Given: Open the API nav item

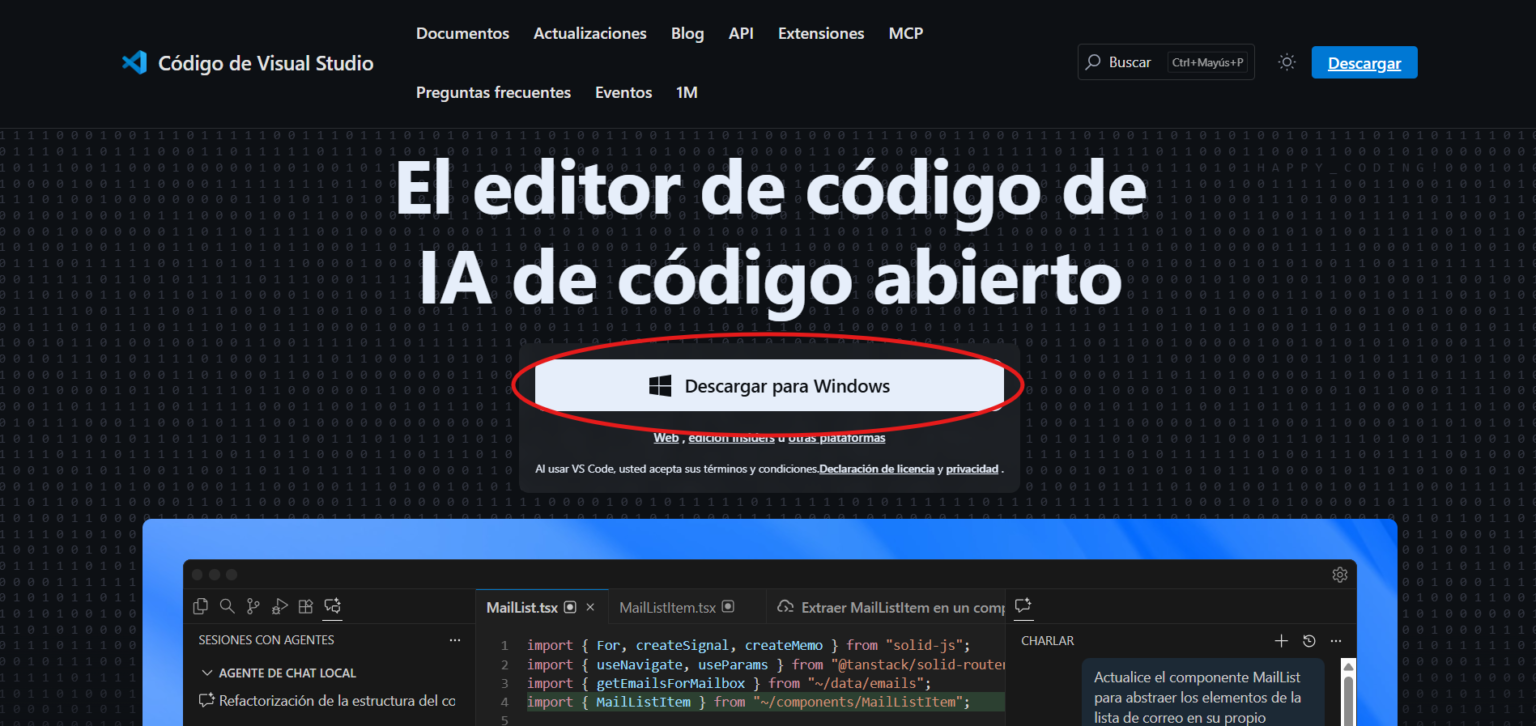Looking at the screenshot, I should [x=741, y=33].
